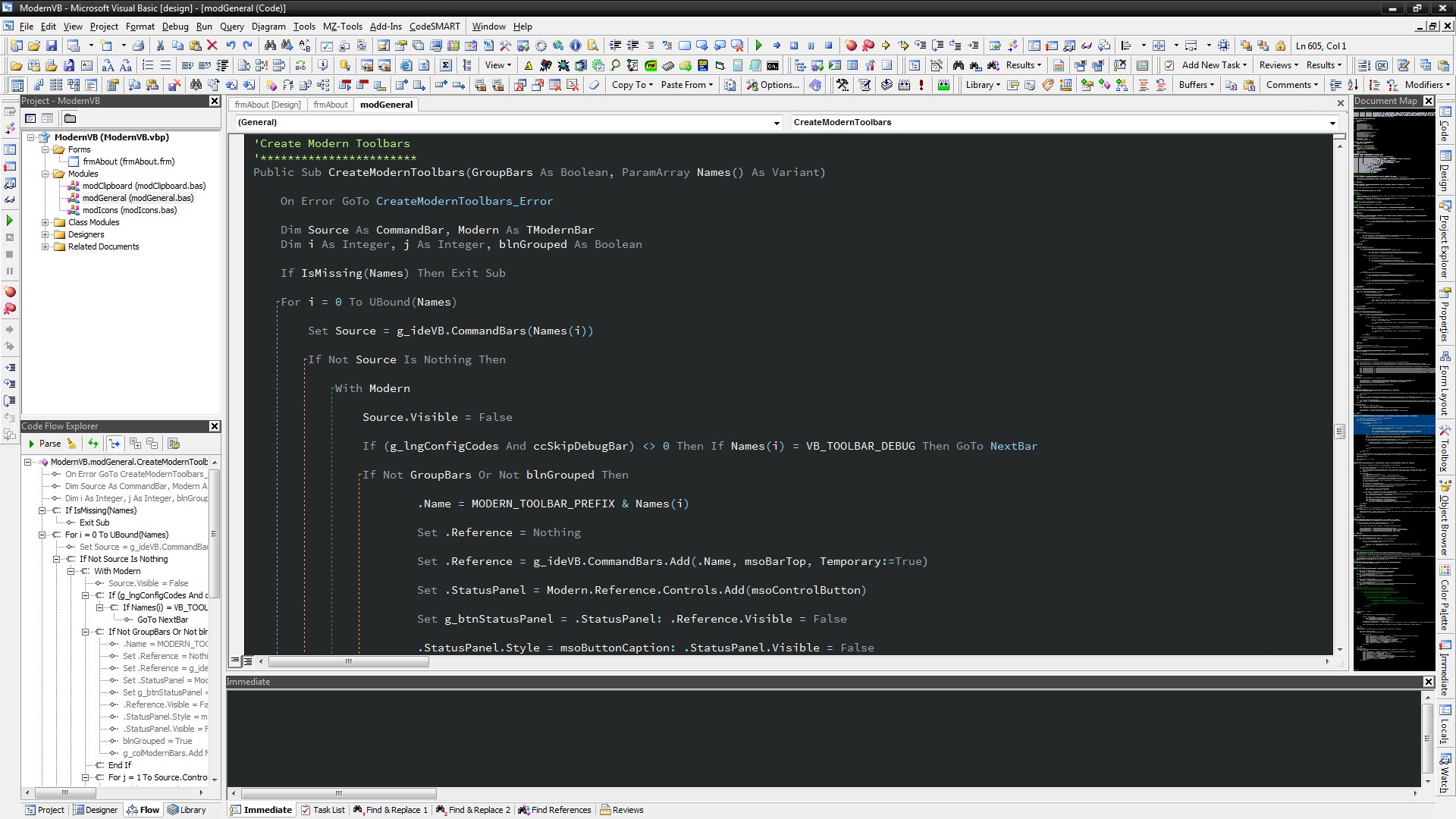Open the Add-Ins menu
The height and width of the screenshot is (819, 1456).
(385, 26)
